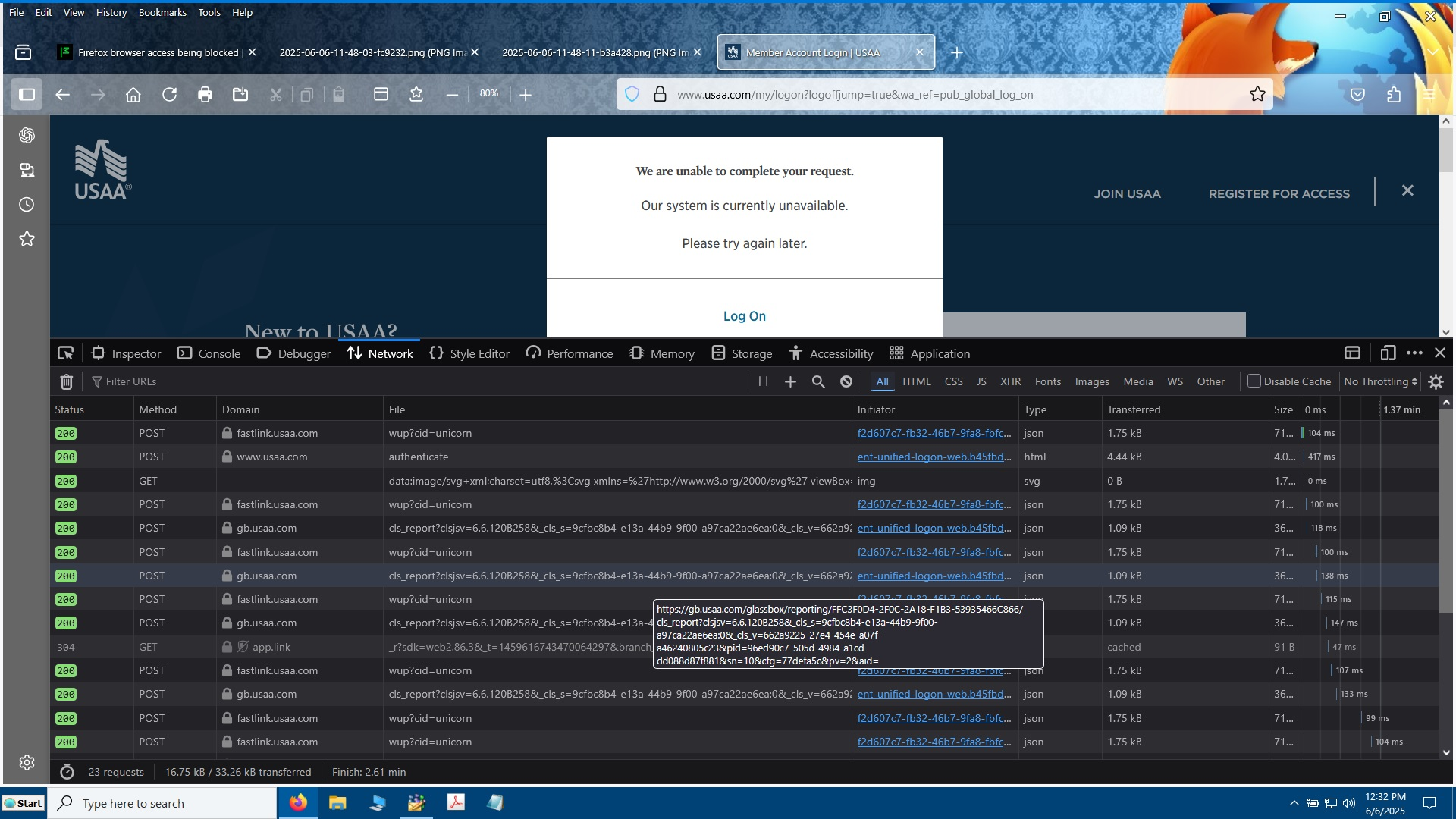
Task: Open the ChatGPT sidebar icon
Action: click(27, 135)
